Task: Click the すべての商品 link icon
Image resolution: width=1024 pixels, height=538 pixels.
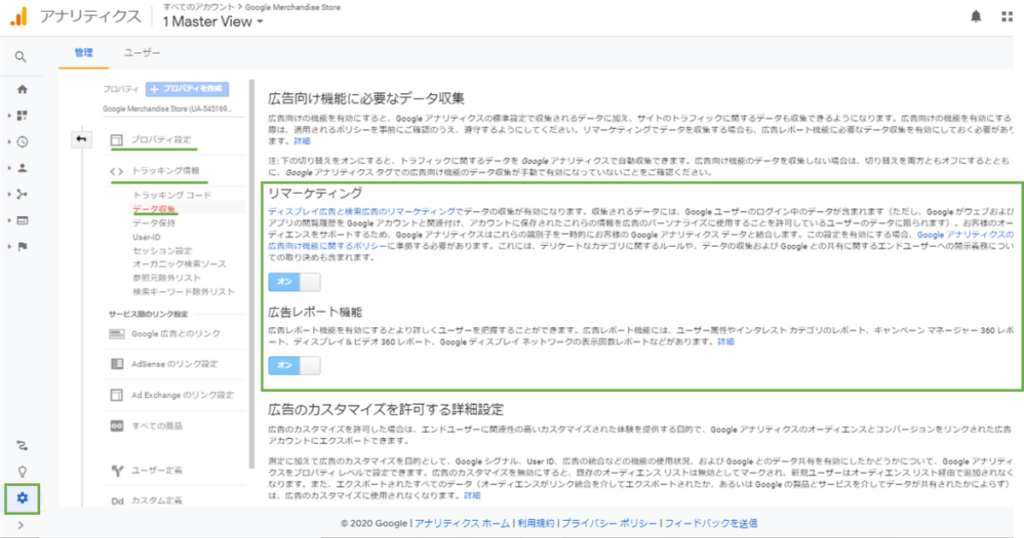Action: coord(117,426)
